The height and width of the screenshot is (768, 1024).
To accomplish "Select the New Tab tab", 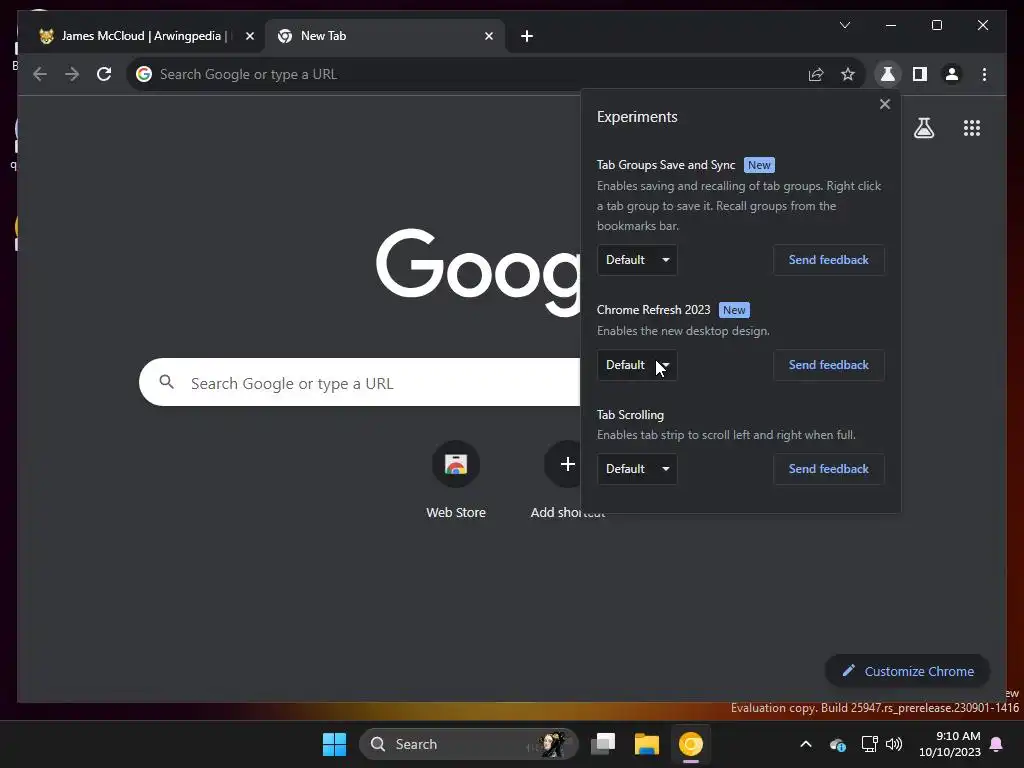I will coord(385,36).
